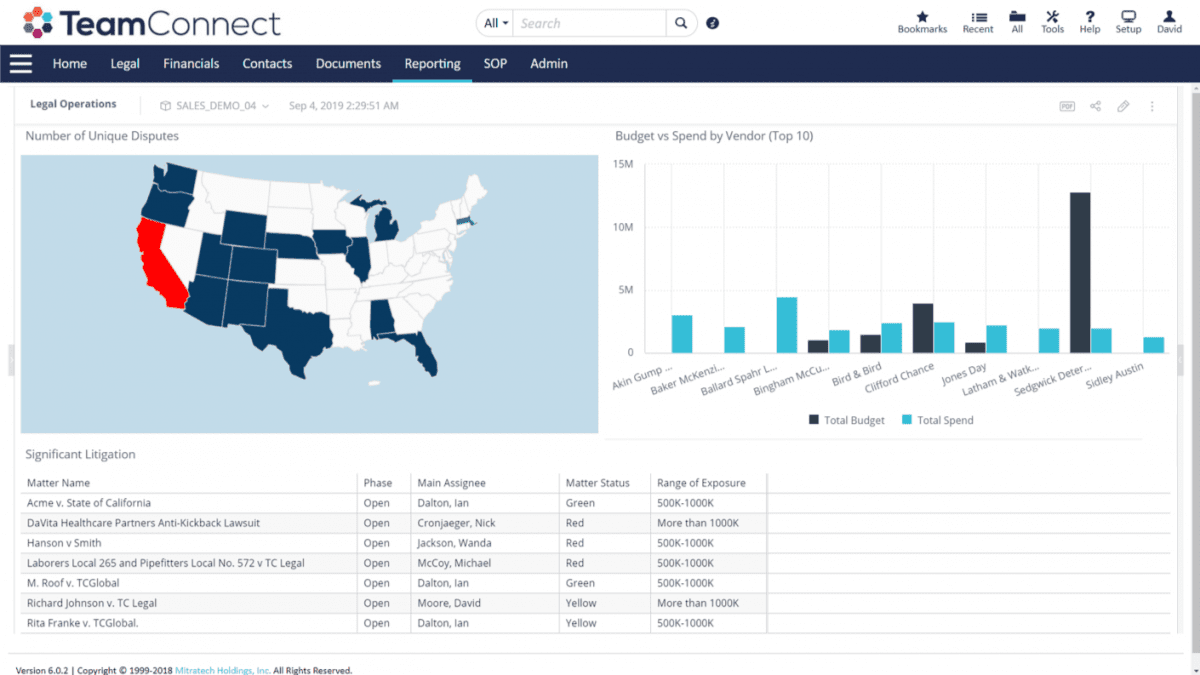Screen dimensions: 1200x675
Task: Click assignee 'Jackson, Wanda'
Action: coord(453,543)
